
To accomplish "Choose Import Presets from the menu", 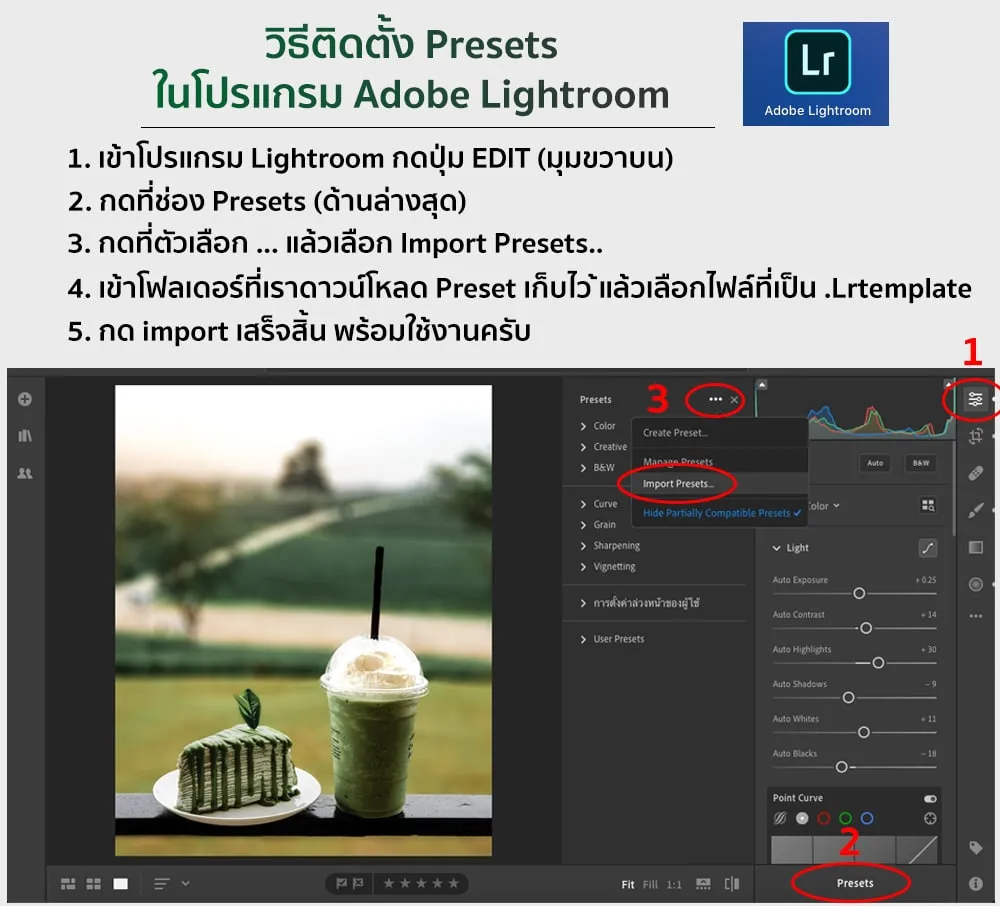I will 678,484.
